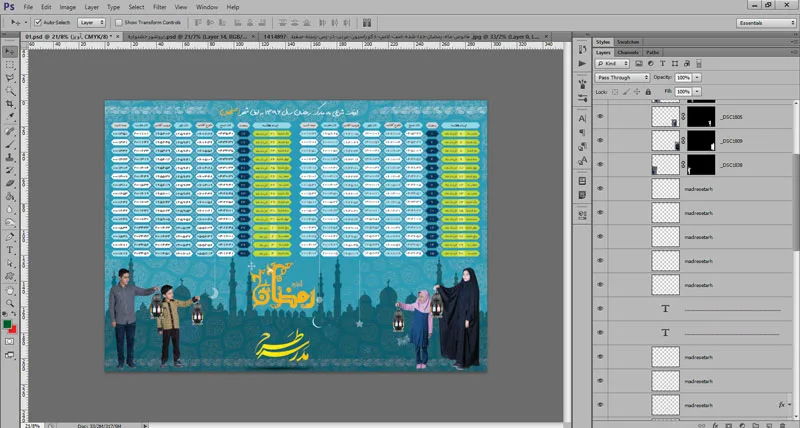Open Fill slider dropdown arrow
This screenshot has height=428, width=800.
coord(697,92)
